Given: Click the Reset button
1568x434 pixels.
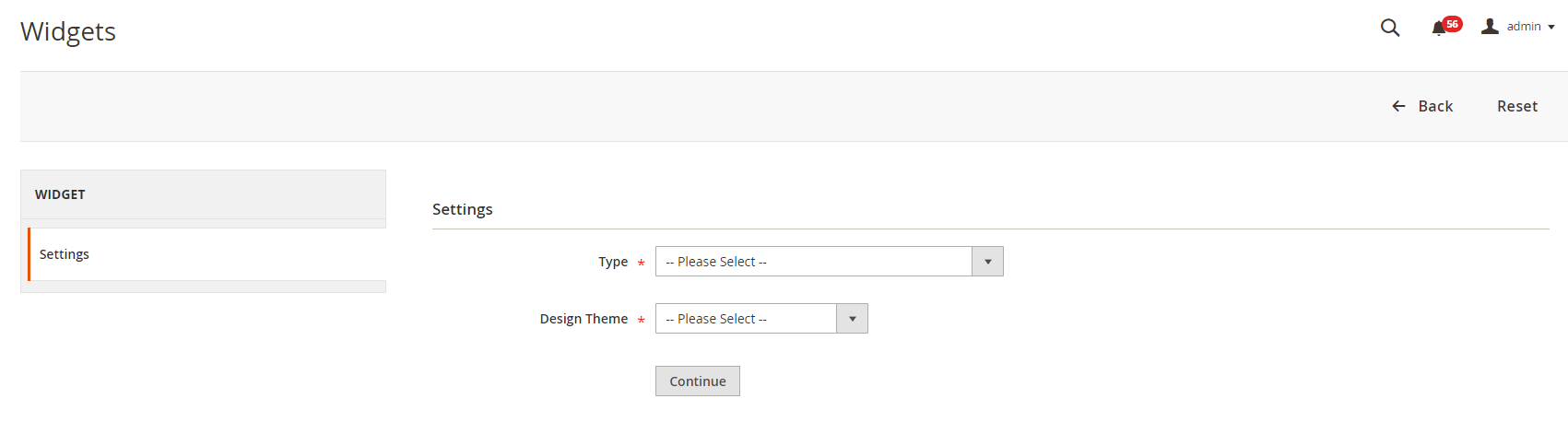Looking at the screenshot, I should 1516,107.
